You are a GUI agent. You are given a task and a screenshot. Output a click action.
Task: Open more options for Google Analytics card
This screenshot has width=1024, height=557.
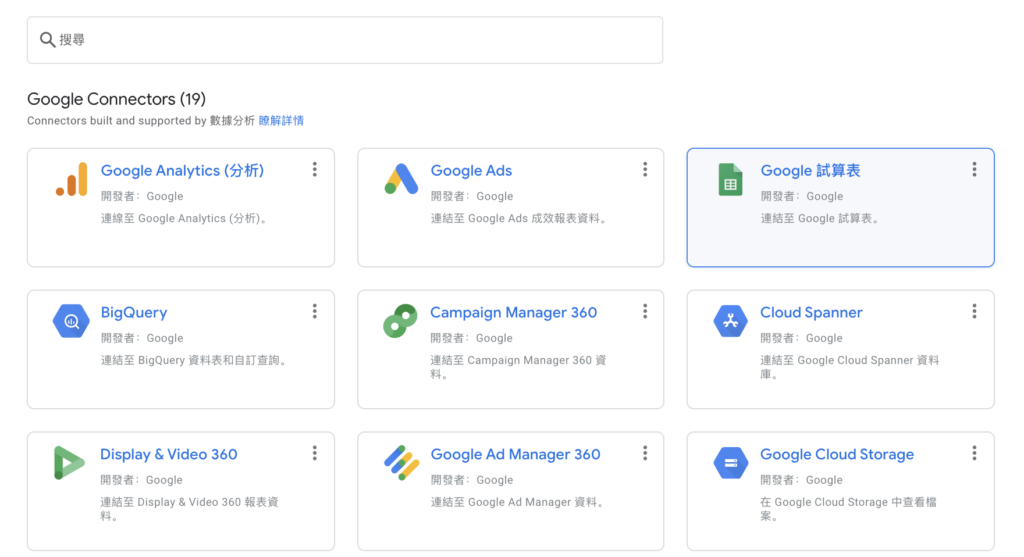tap(315, 170)
